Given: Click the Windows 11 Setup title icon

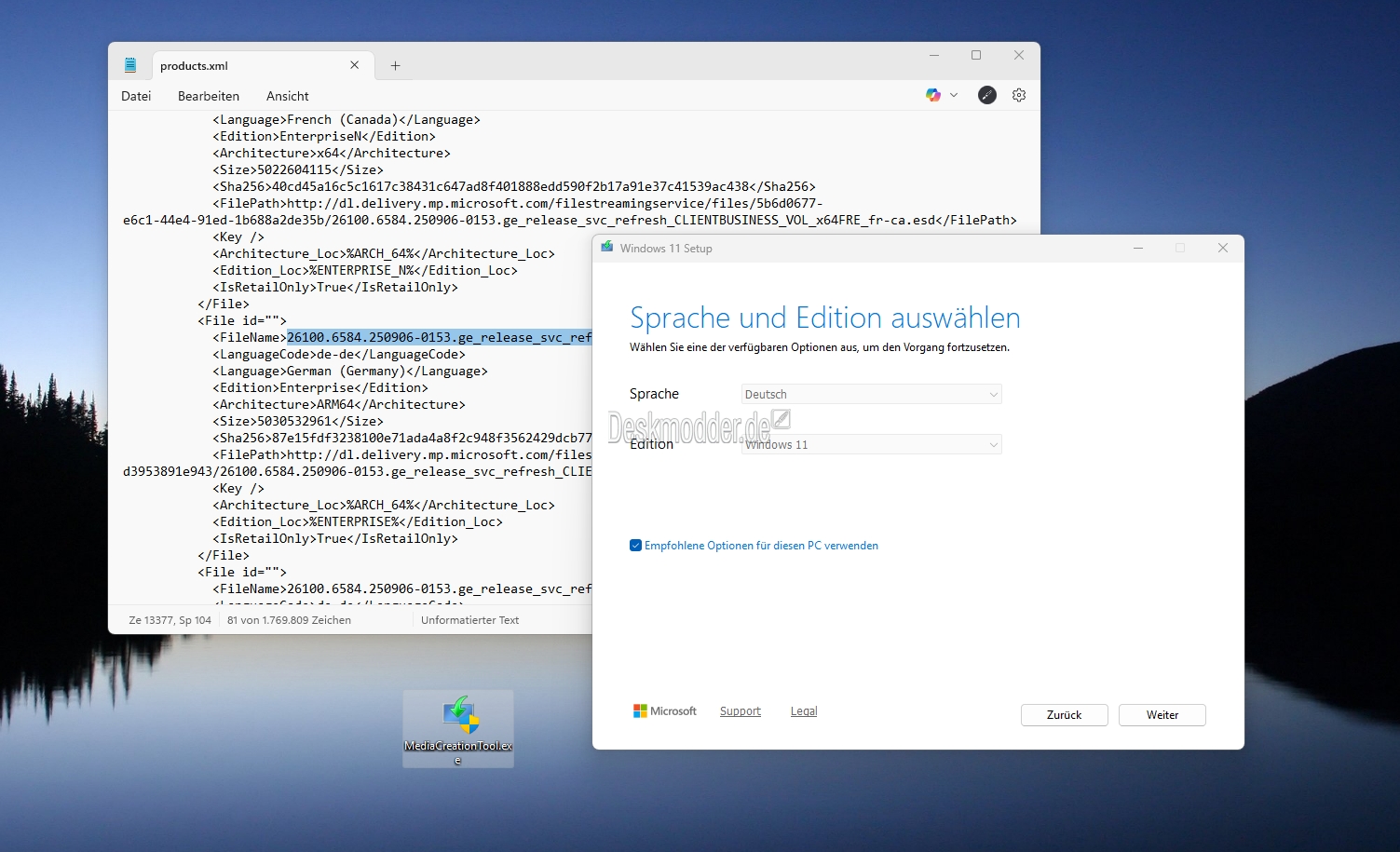Looking at the screenshot, I should [607, 248].
